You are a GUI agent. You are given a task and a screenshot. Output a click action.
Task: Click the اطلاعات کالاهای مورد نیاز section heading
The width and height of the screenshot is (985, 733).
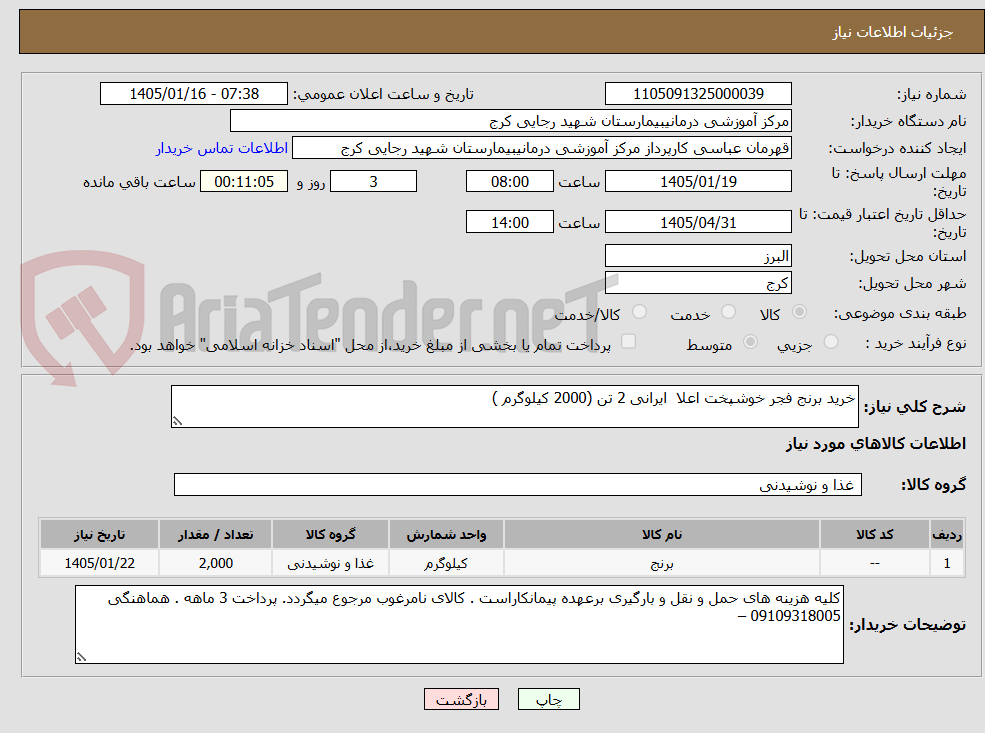coord(876,444)
